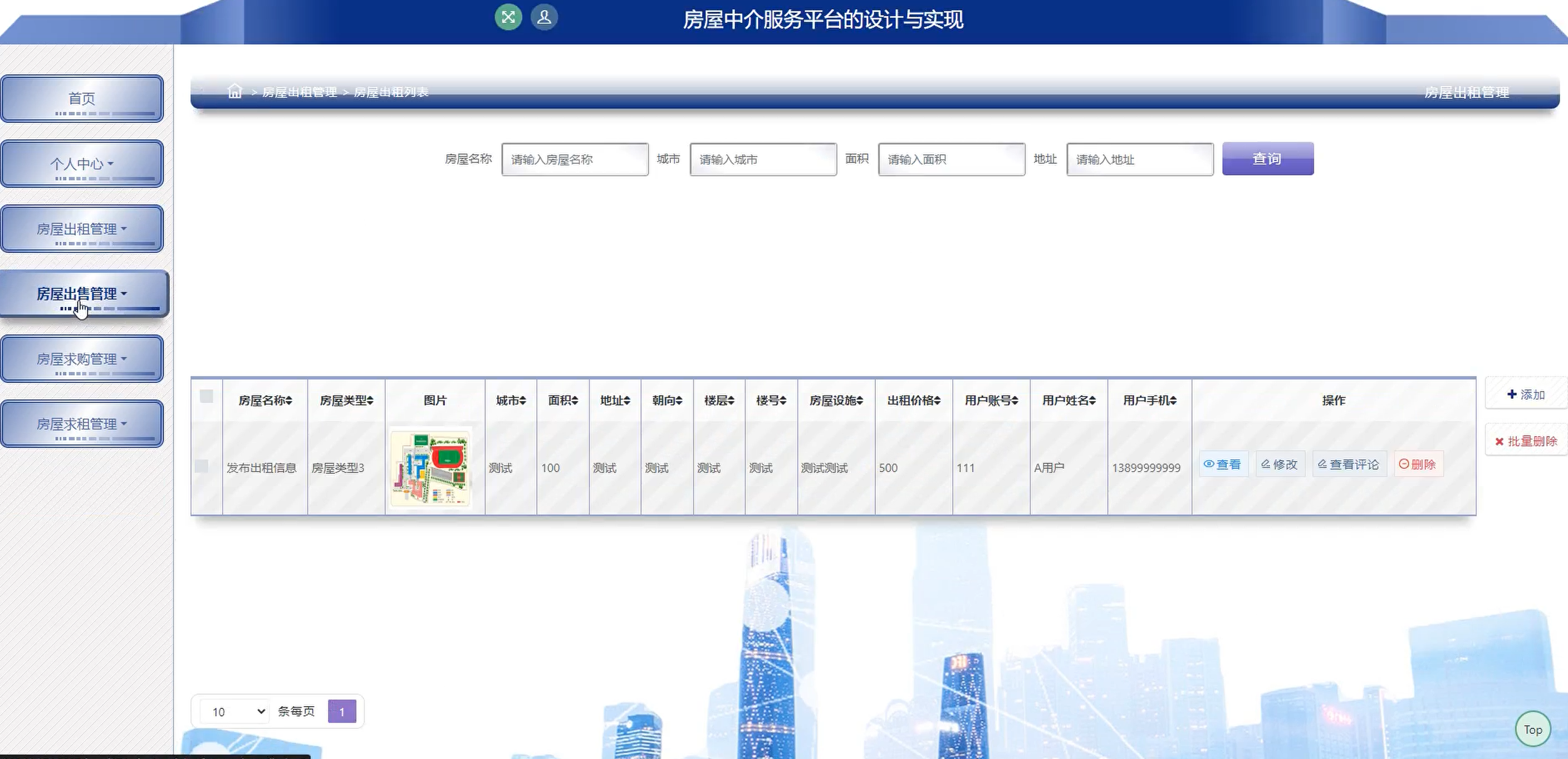Expand the 个人中心 sidebar menu

point(82,164)
